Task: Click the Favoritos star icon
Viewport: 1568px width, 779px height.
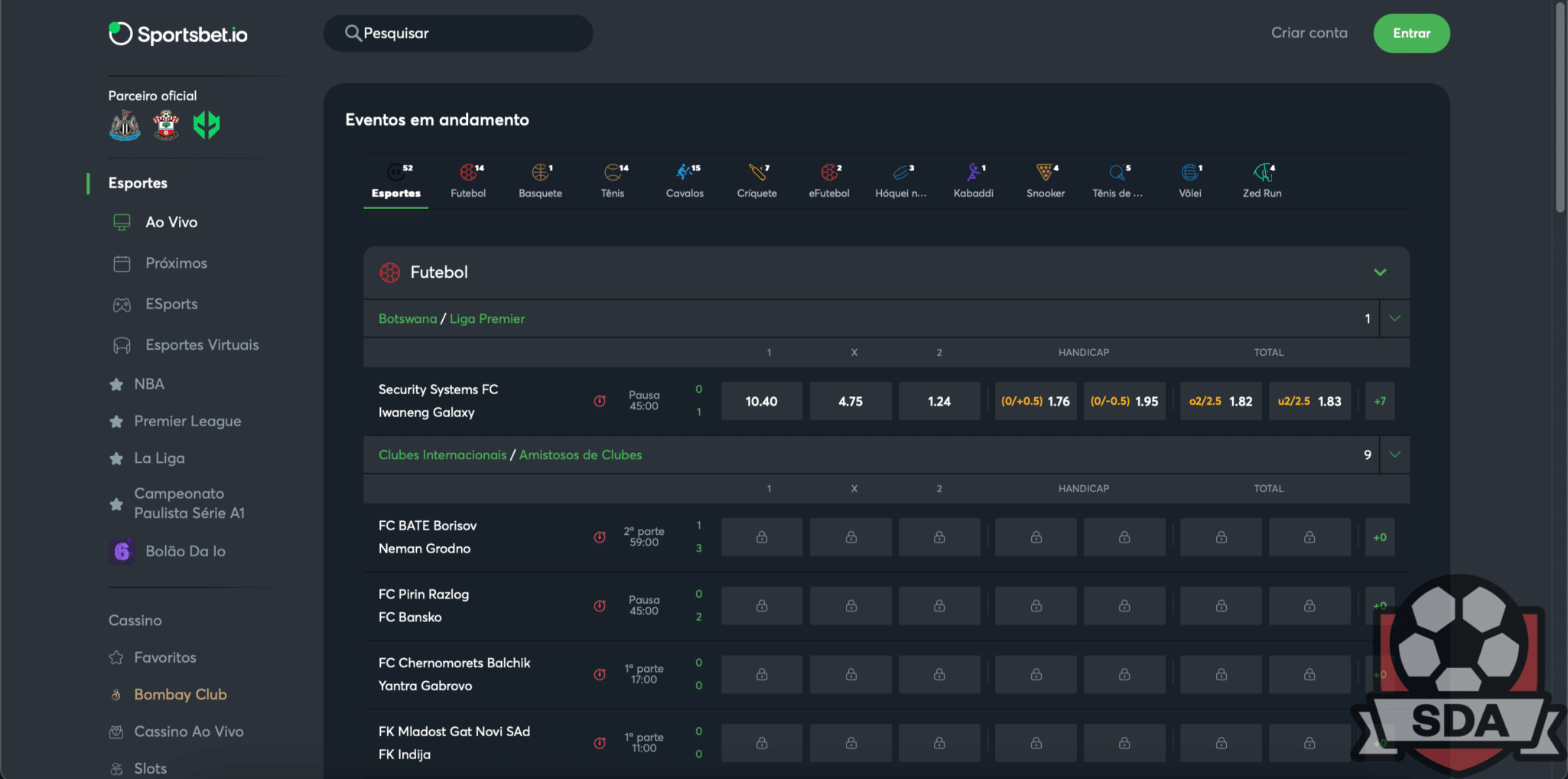Action: (116, 658)
